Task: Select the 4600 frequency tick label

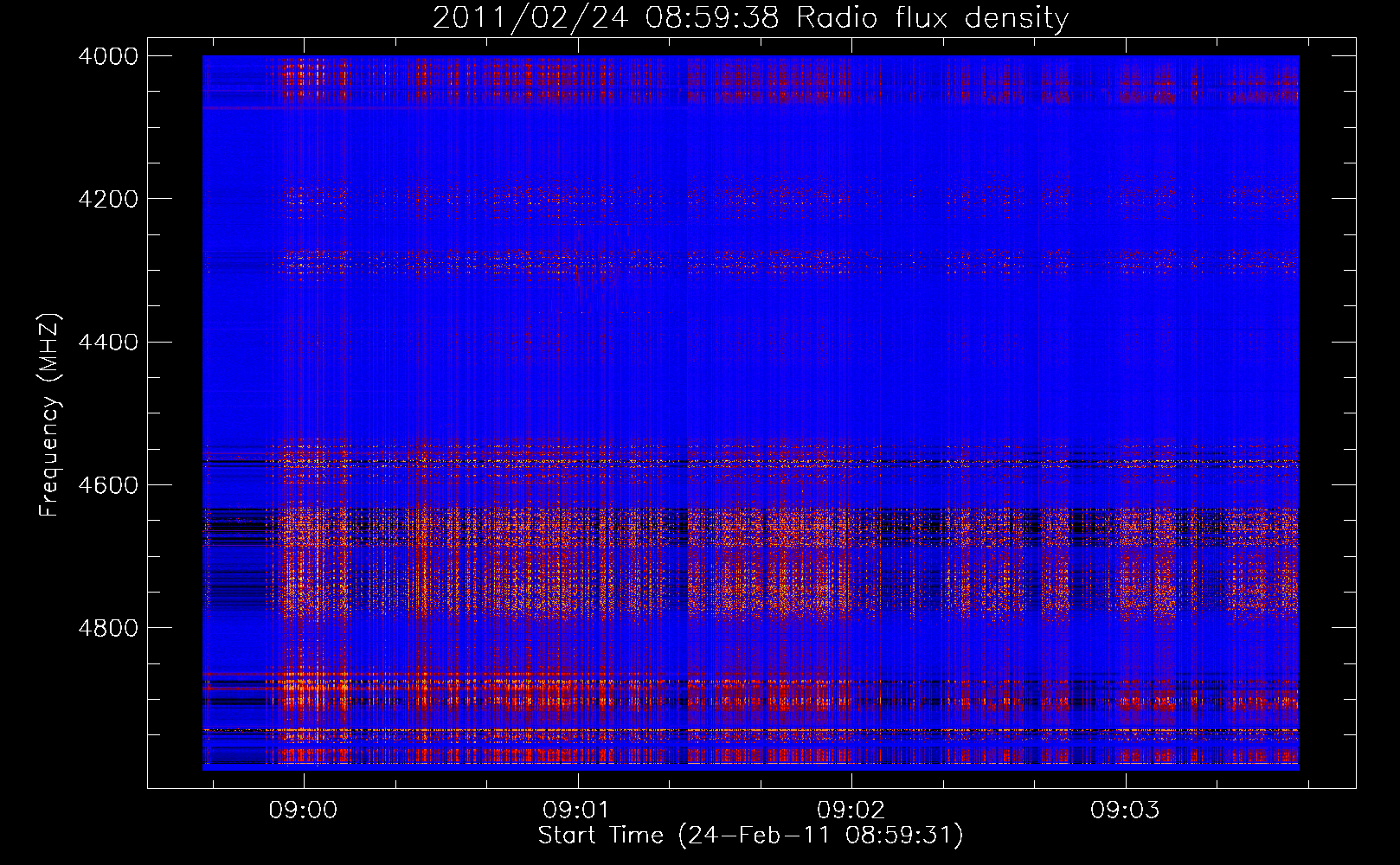Action: (x=108, y=485)
